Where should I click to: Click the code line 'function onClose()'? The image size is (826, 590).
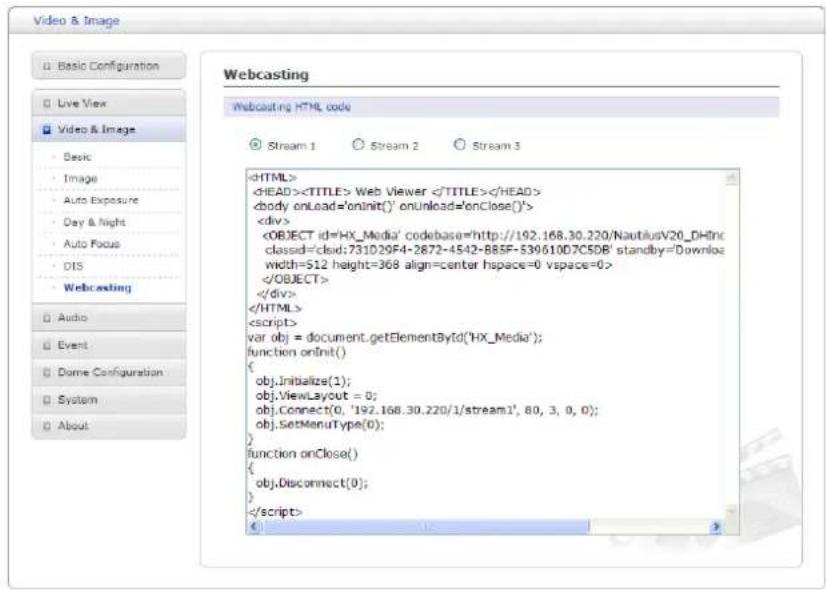tap(303, 454)
